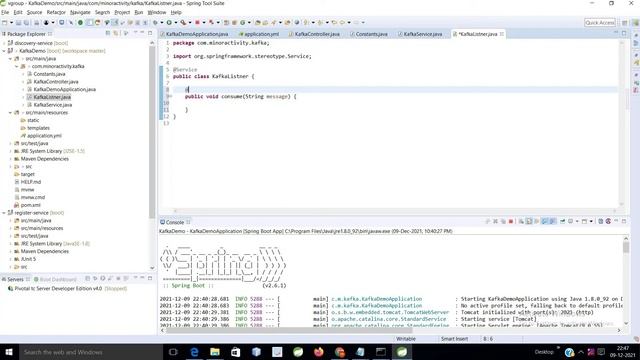Select pom.xml in KafkaDemo project
Image resolution: width=640 pixels, height=360 pixels.
point(30,205)
